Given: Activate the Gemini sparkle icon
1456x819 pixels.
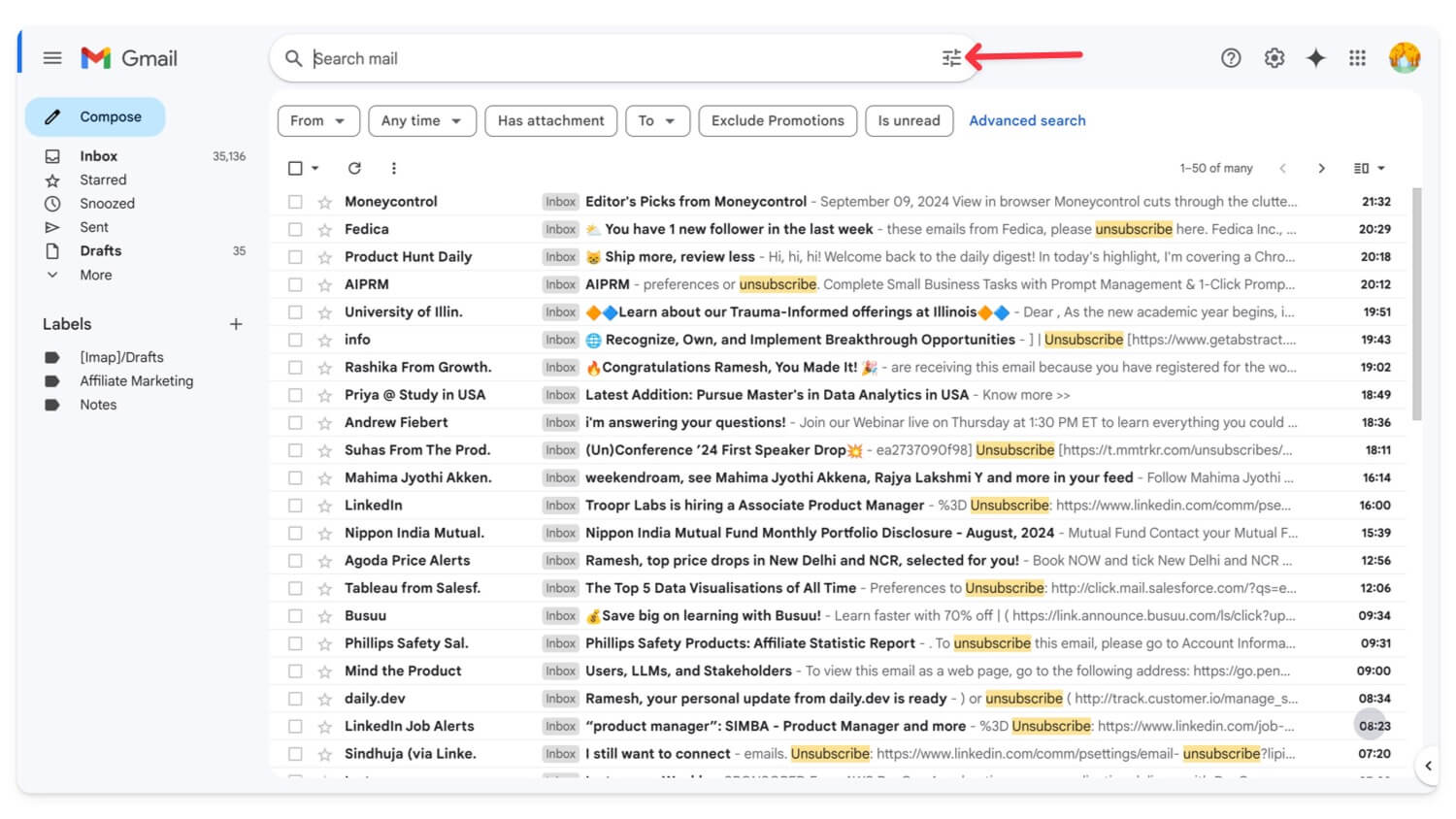Looking at the screenshot, I should (1315, 57).
